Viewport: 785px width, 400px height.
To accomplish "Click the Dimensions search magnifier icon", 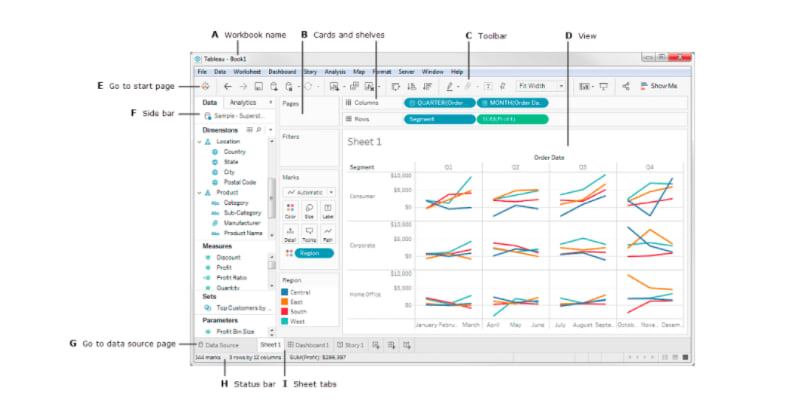I will (259, 130).
